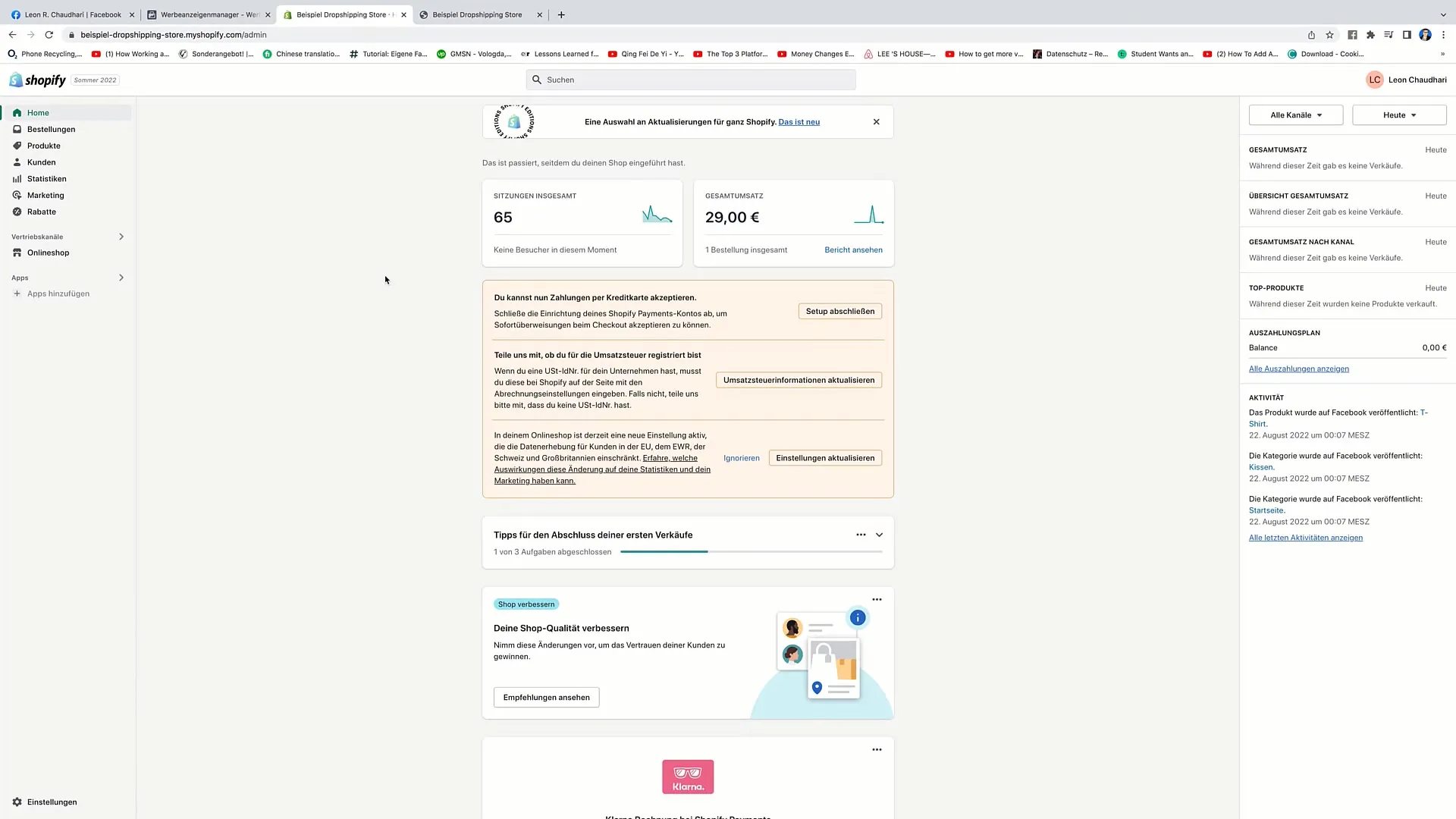This screenshot has width=1456, height=819.
Task: Click 'Empfehlungen ansehen' button
Action: pyautogui.click(x=546, y=698)
